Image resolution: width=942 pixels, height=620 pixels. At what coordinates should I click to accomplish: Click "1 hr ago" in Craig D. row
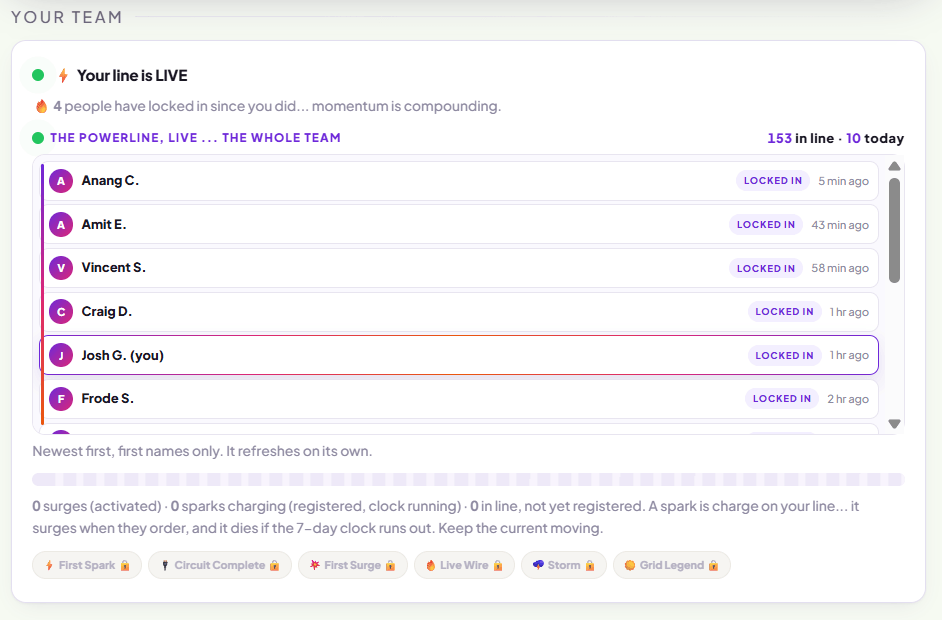point(849,312)
